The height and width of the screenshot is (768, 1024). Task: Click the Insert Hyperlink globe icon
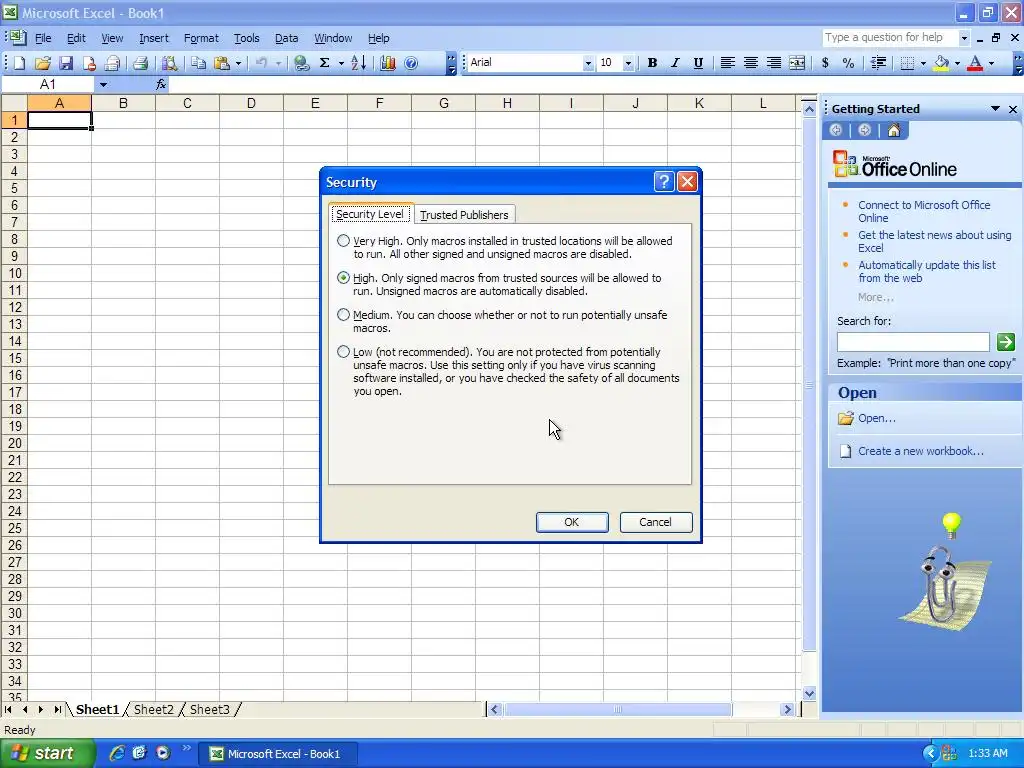(x=301, y=63)
